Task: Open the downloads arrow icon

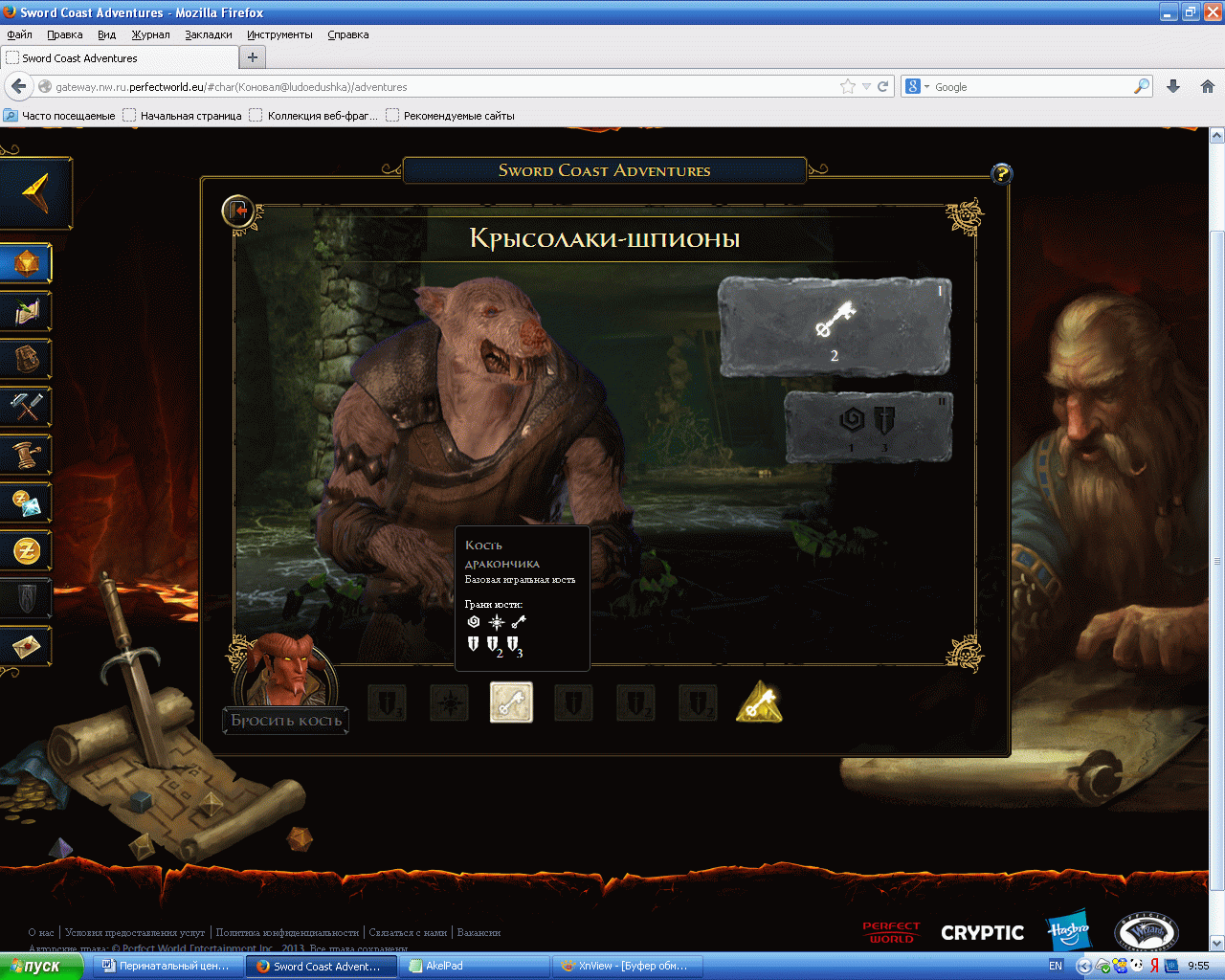Action: click(1173, 86)
